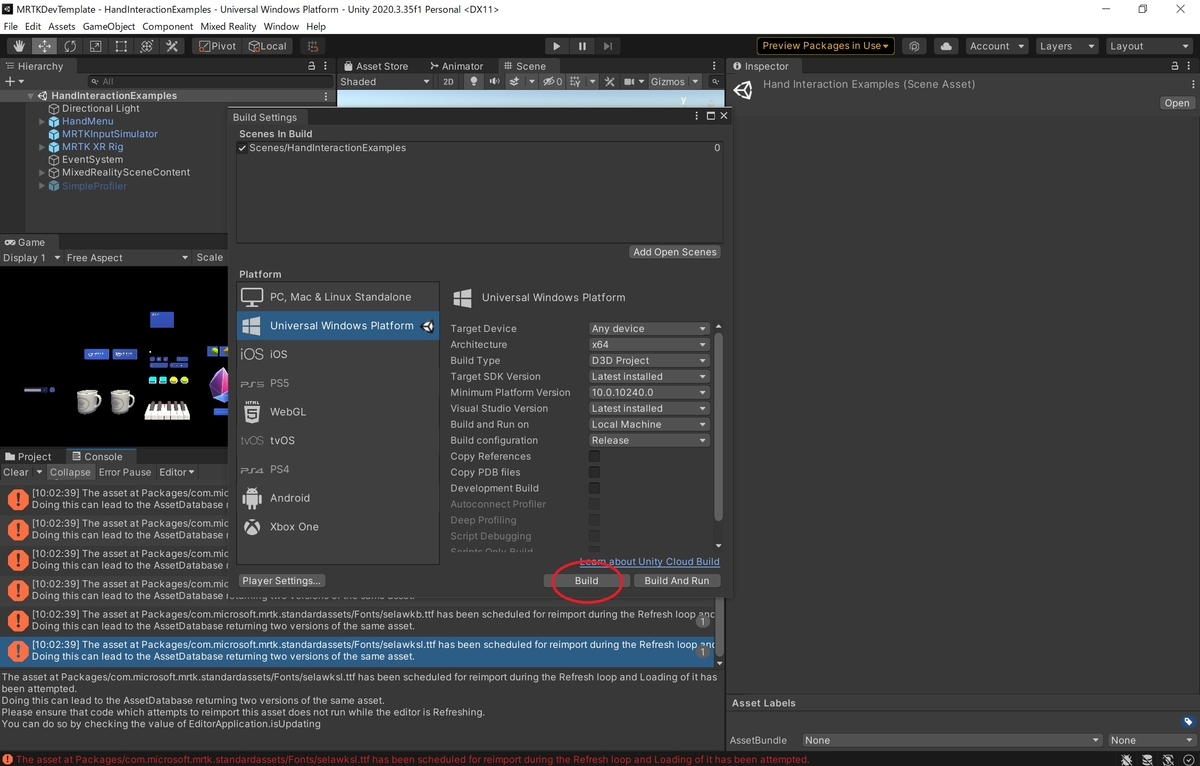
Task: Click the asset label tag icon
Action: pos(1187,721)
